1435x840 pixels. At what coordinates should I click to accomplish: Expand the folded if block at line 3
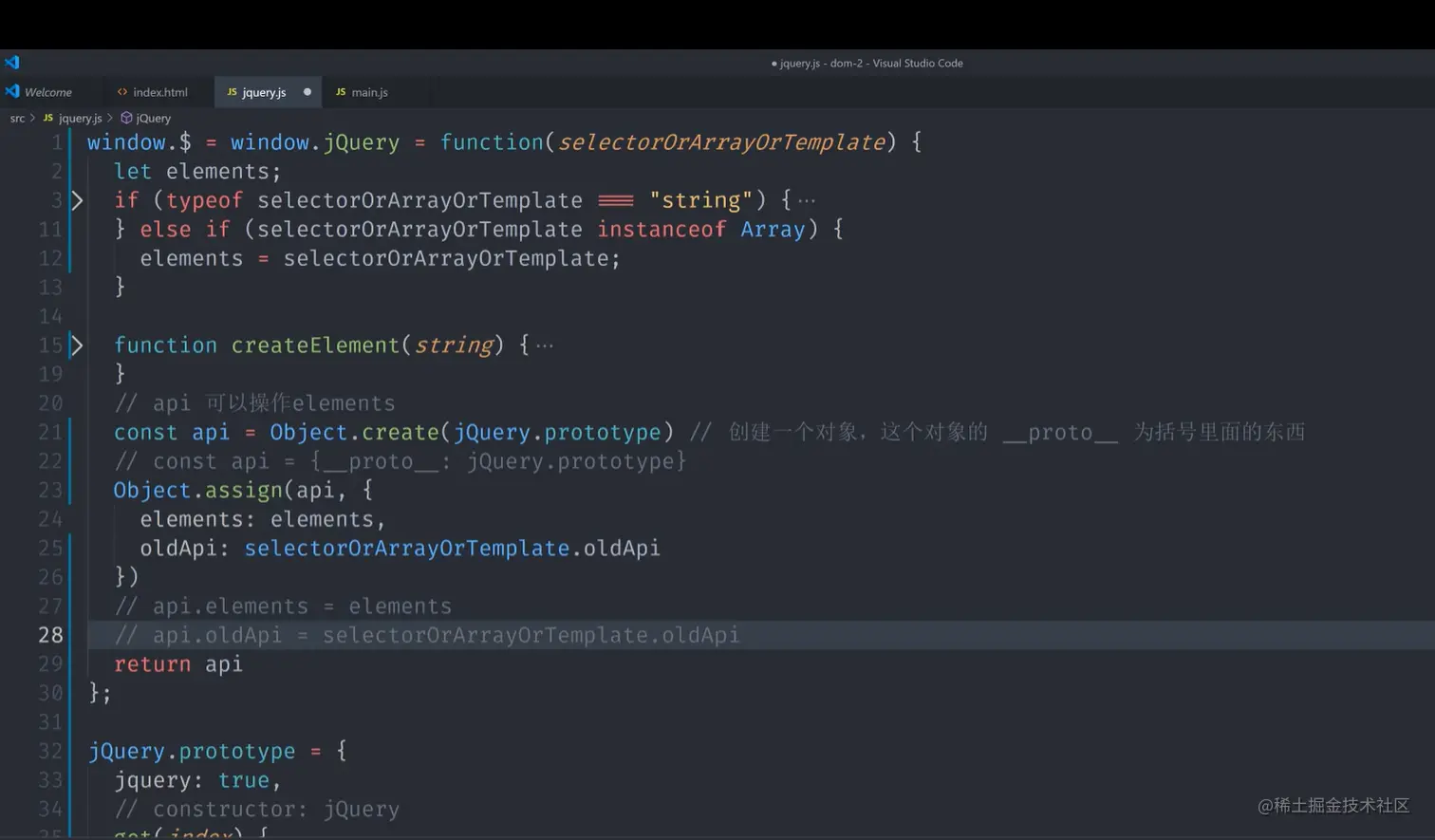[77, 200]
